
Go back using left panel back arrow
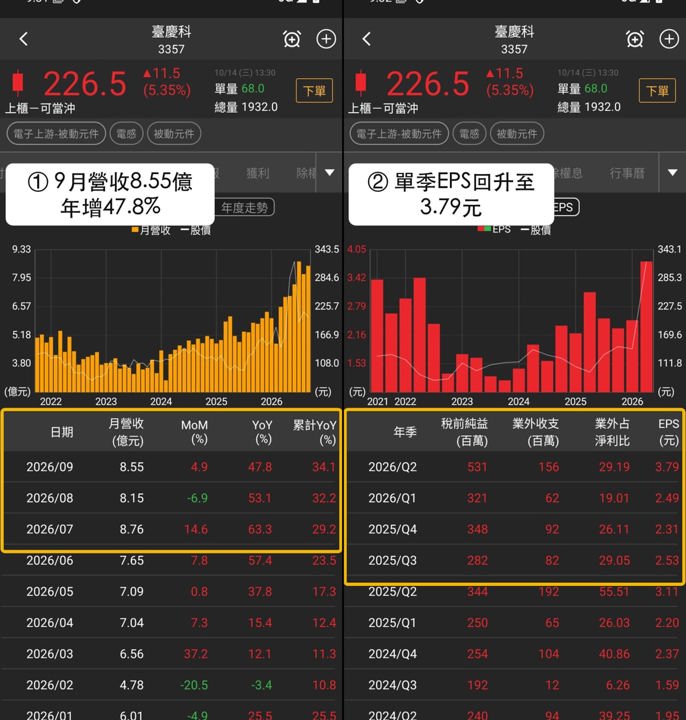(x=24, y=39)
